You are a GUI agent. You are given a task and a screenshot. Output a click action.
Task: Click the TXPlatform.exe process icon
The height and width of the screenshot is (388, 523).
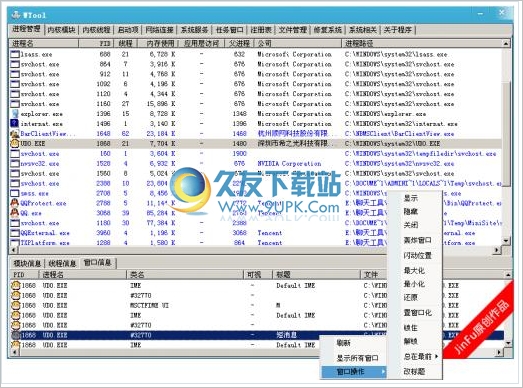[15, 243]
